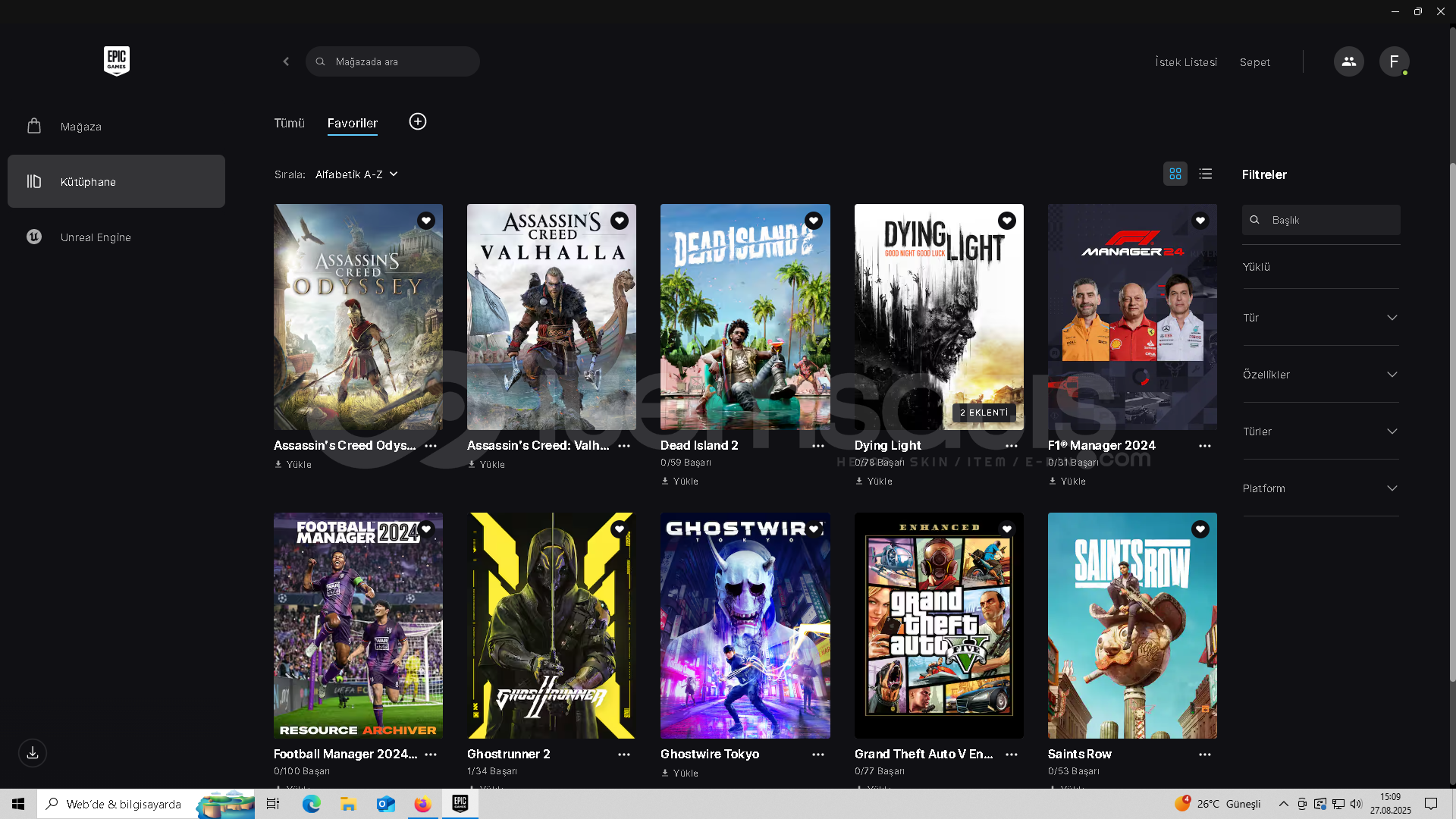Open Windows Start menu
The height and width of the screenshot is (819, 1456).
(x=18, y=804)
